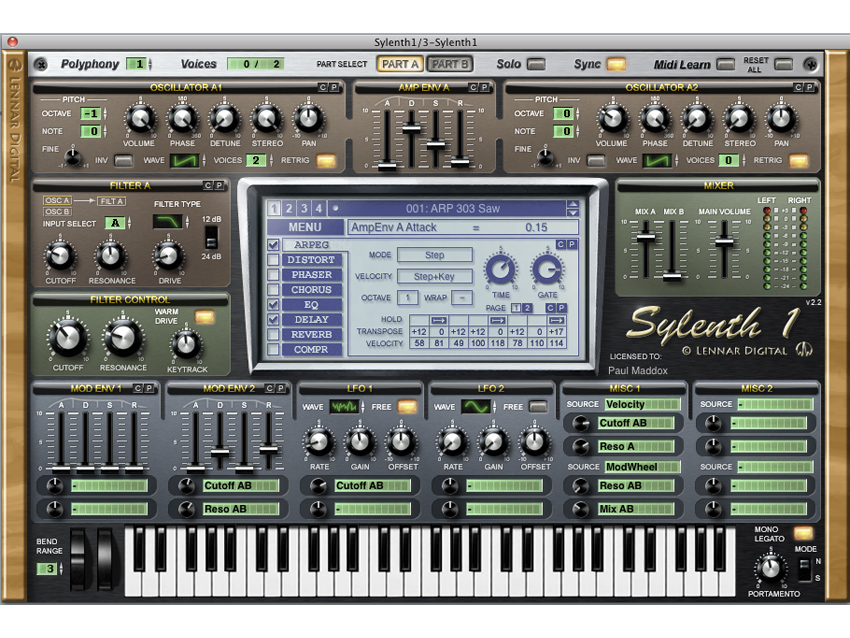Click the arpeggiator Gate knob

(548, 269)
